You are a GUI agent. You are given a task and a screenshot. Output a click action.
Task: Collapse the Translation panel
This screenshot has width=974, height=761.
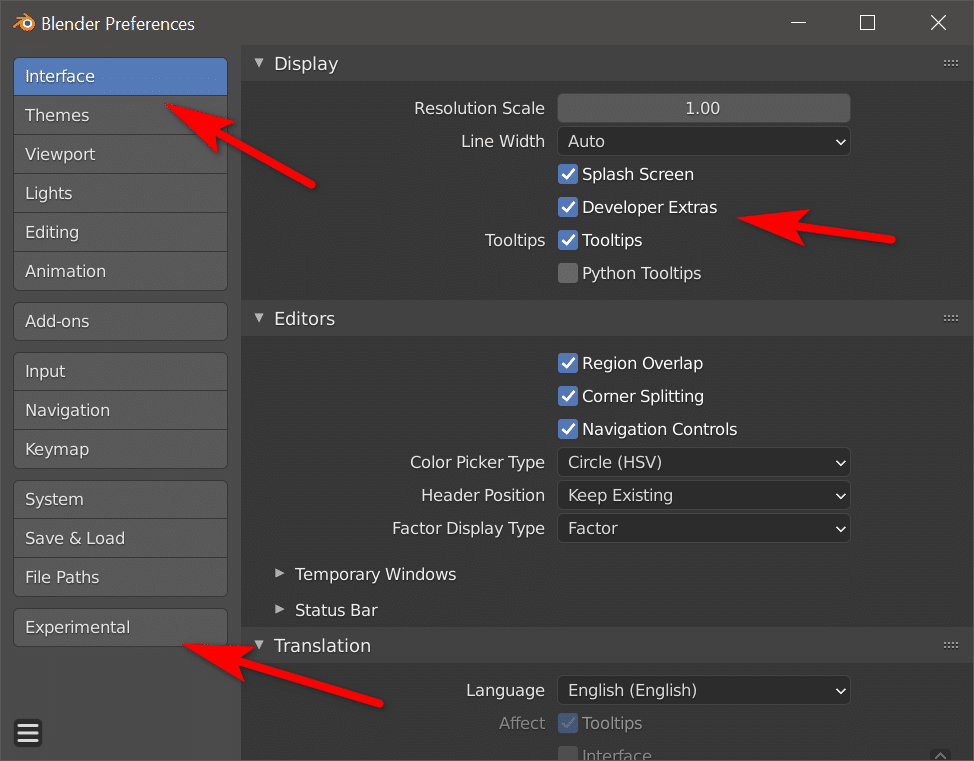(x=259, y=645)
